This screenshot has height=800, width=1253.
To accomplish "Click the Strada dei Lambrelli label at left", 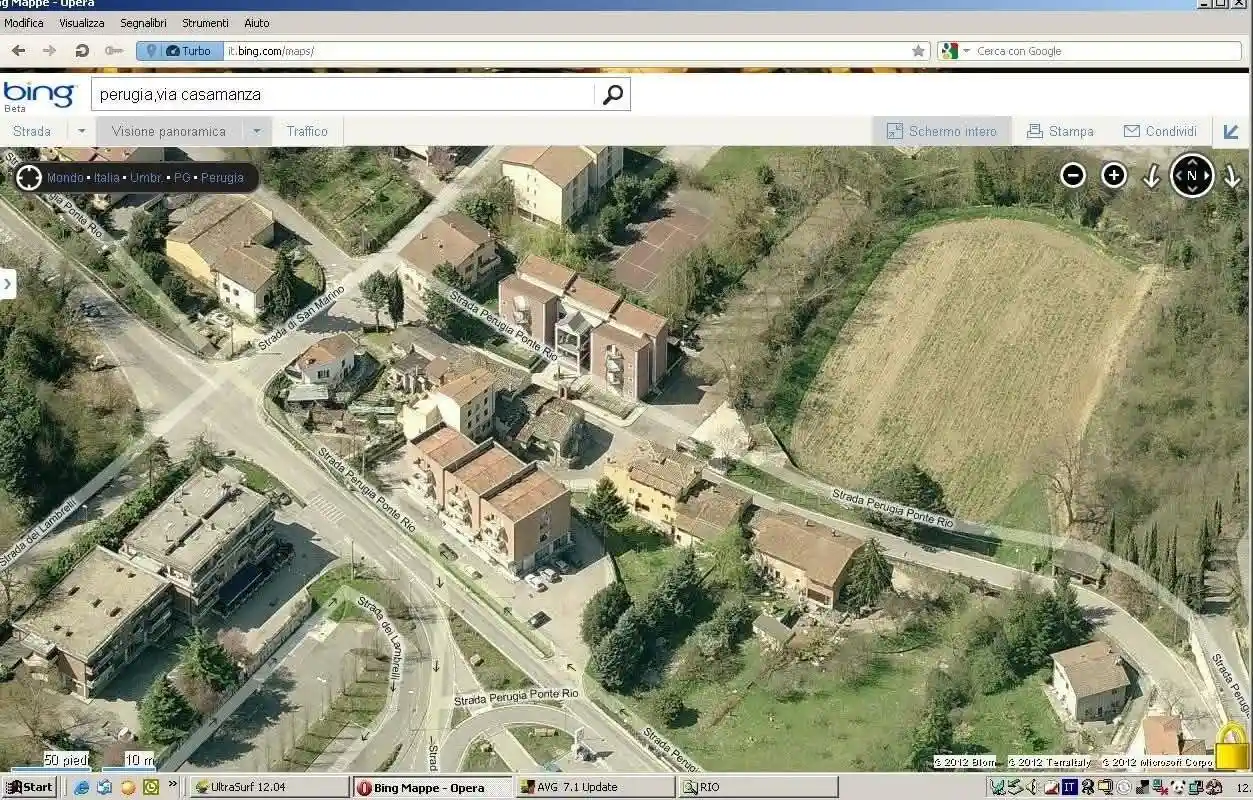I will 38,533.
